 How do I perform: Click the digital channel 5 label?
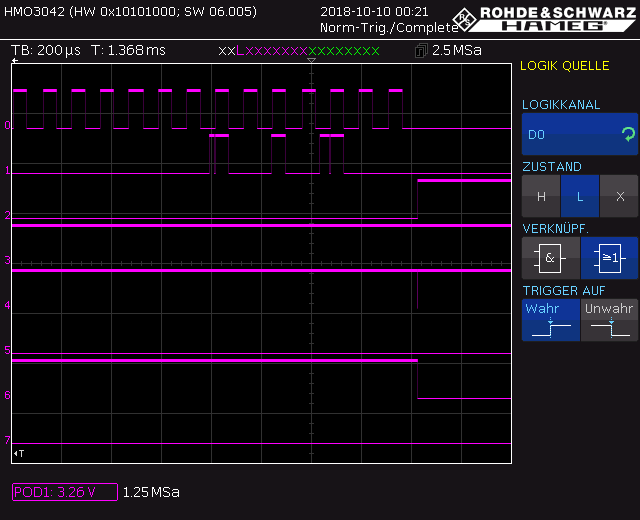[x=7, y=350]
